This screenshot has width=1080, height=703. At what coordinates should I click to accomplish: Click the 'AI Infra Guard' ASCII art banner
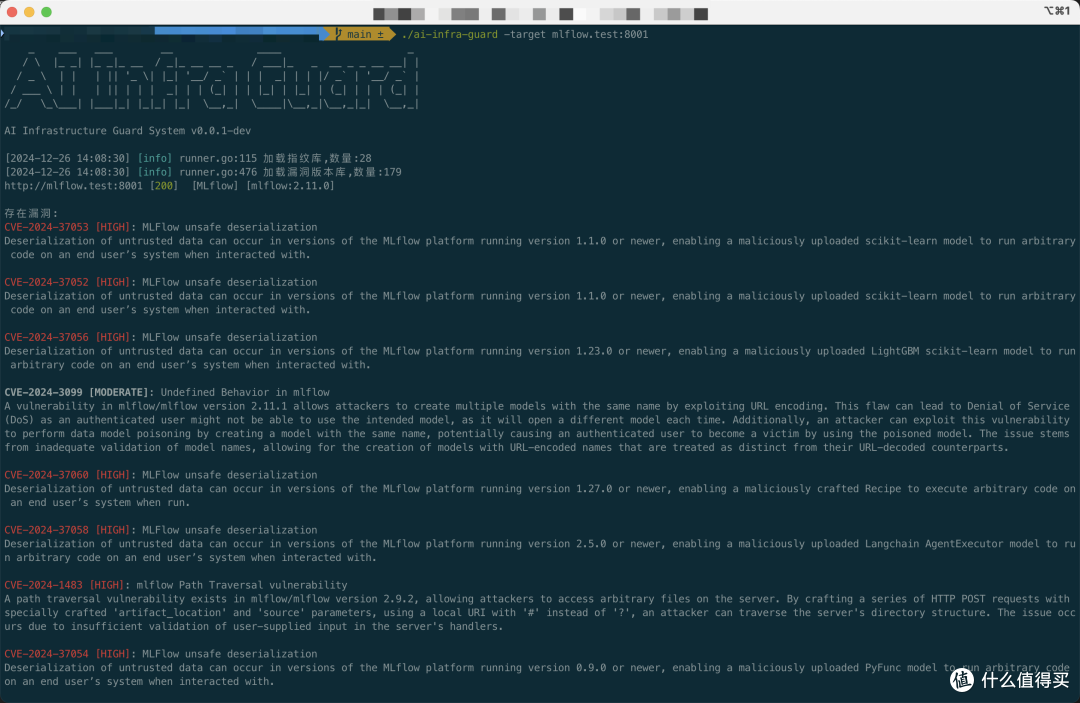point(211,79)
